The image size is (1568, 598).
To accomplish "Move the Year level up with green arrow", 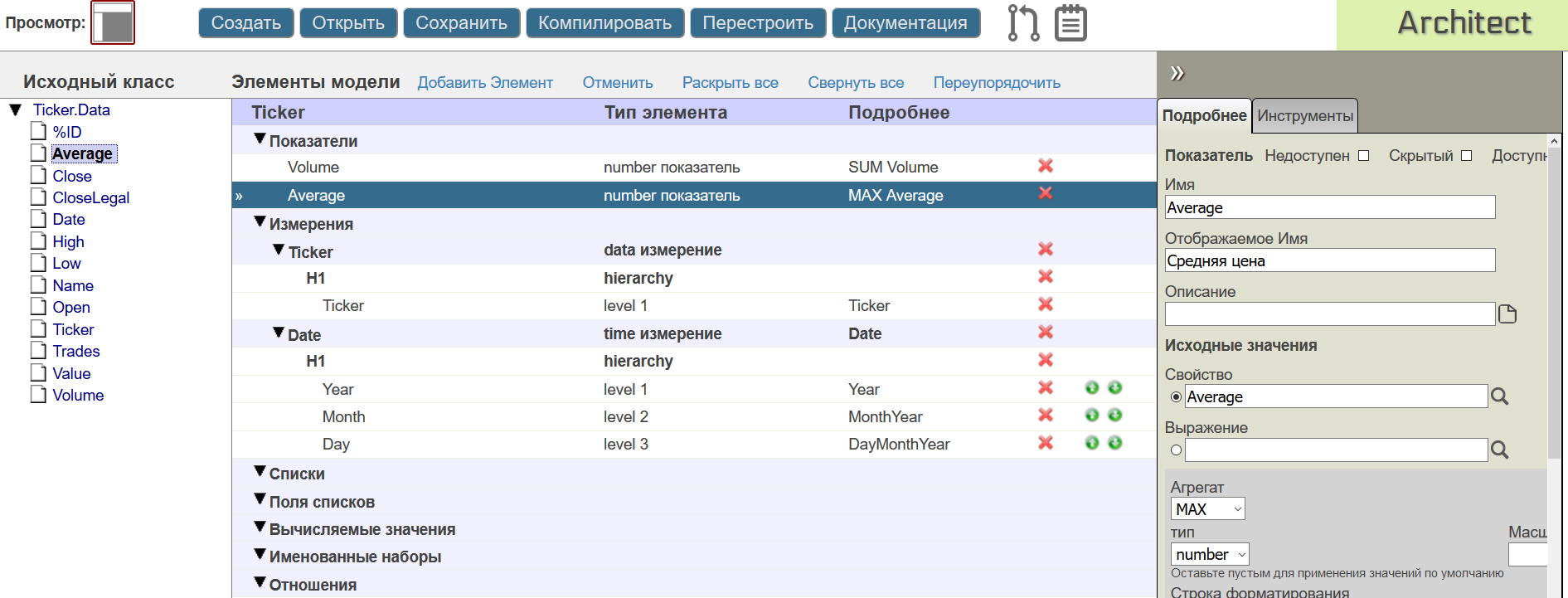I will [x=1092, y=387].
